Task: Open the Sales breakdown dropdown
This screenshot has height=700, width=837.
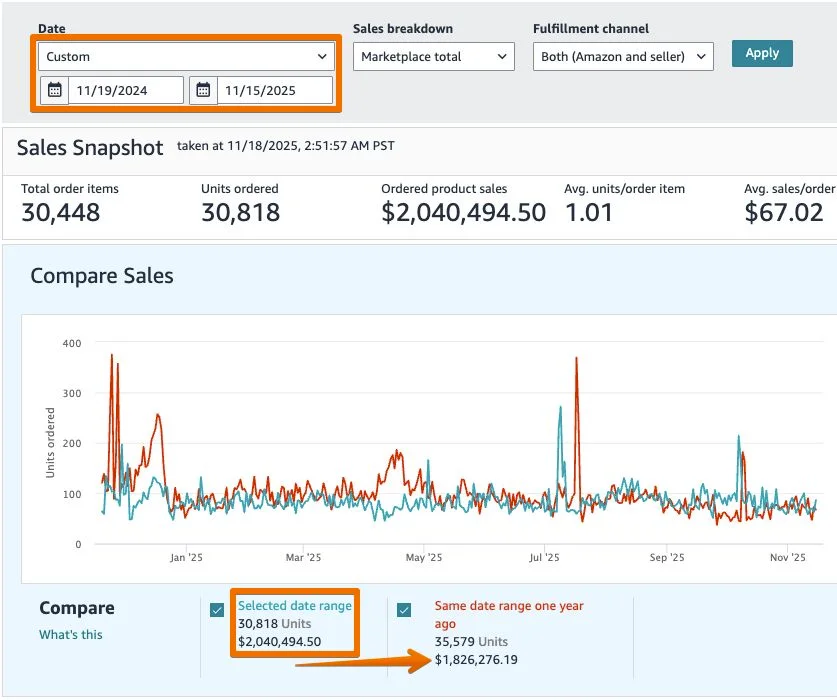Action: pos(433,57)
